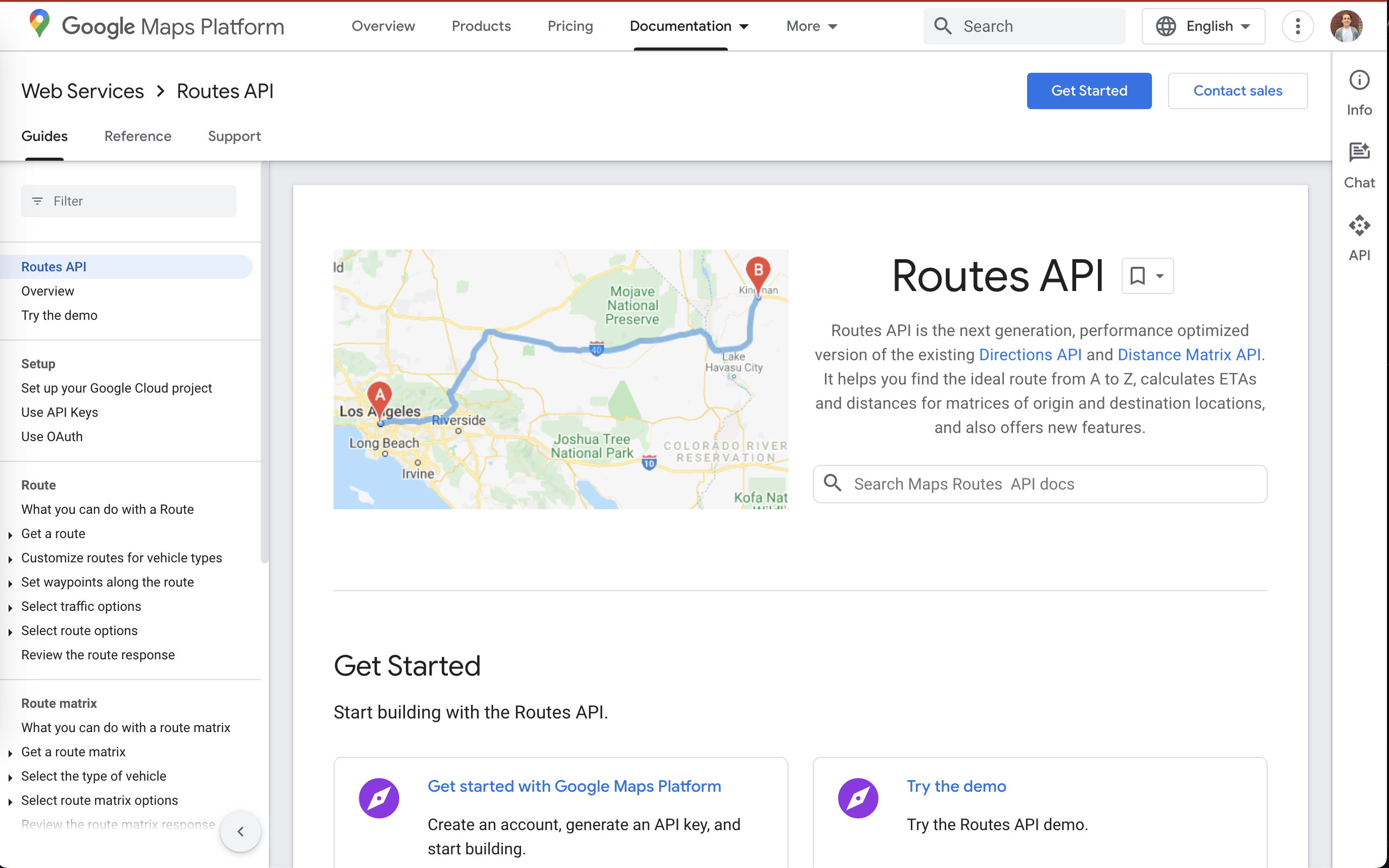The height and width of the screenshot is (868, 1389).
Task: Click the Google Maps Platform logo
Action: pyautogui.click(x=156, y=26)
